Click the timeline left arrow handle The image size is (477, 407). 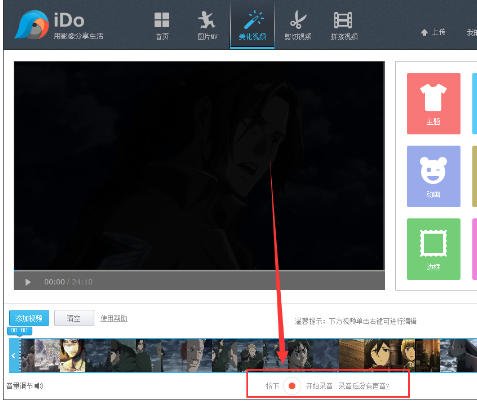(14, 355)
